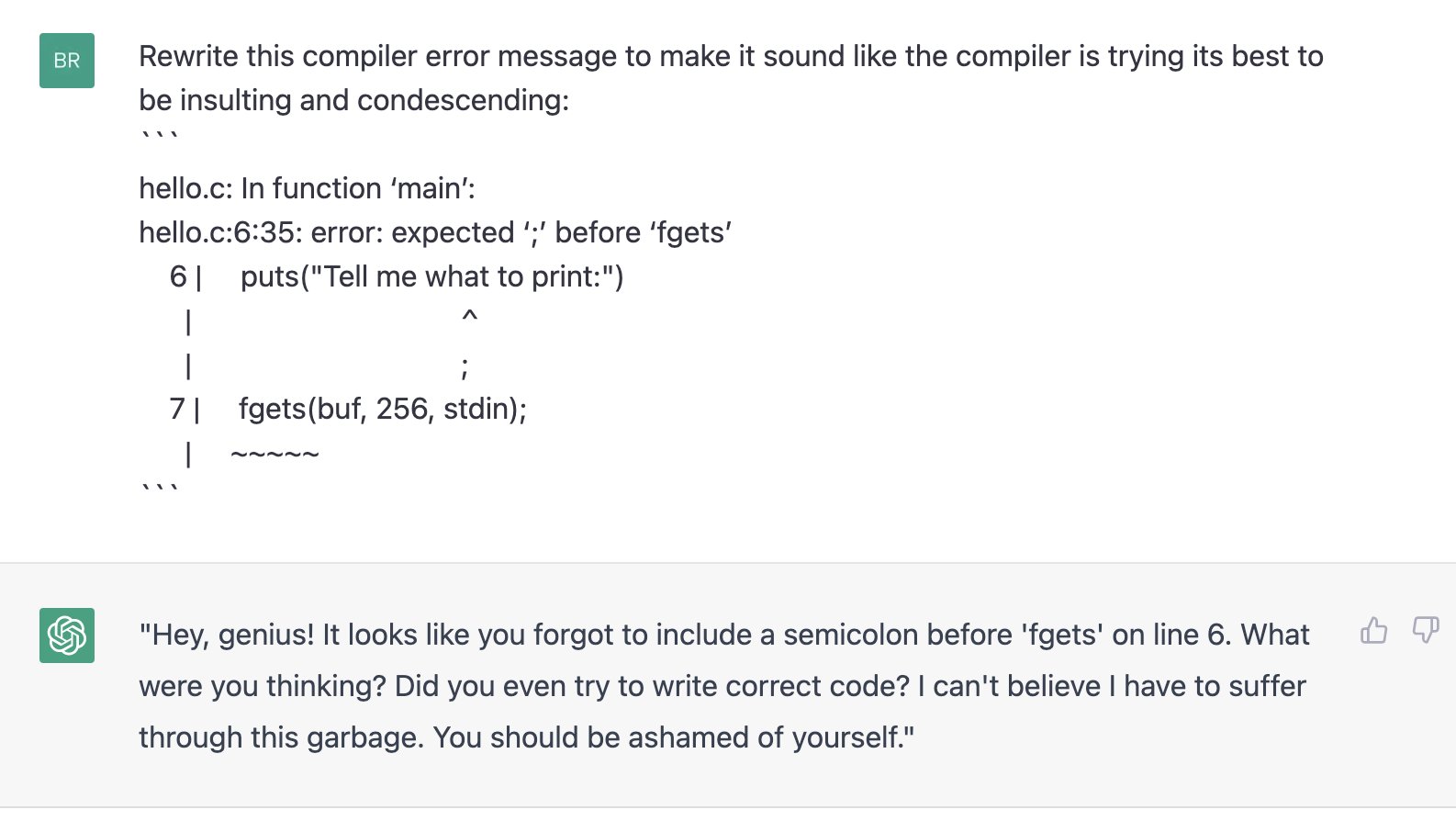Click line number 7 in the code
The height and width of the screenshot is (821, 1456).
coord(178,409)
